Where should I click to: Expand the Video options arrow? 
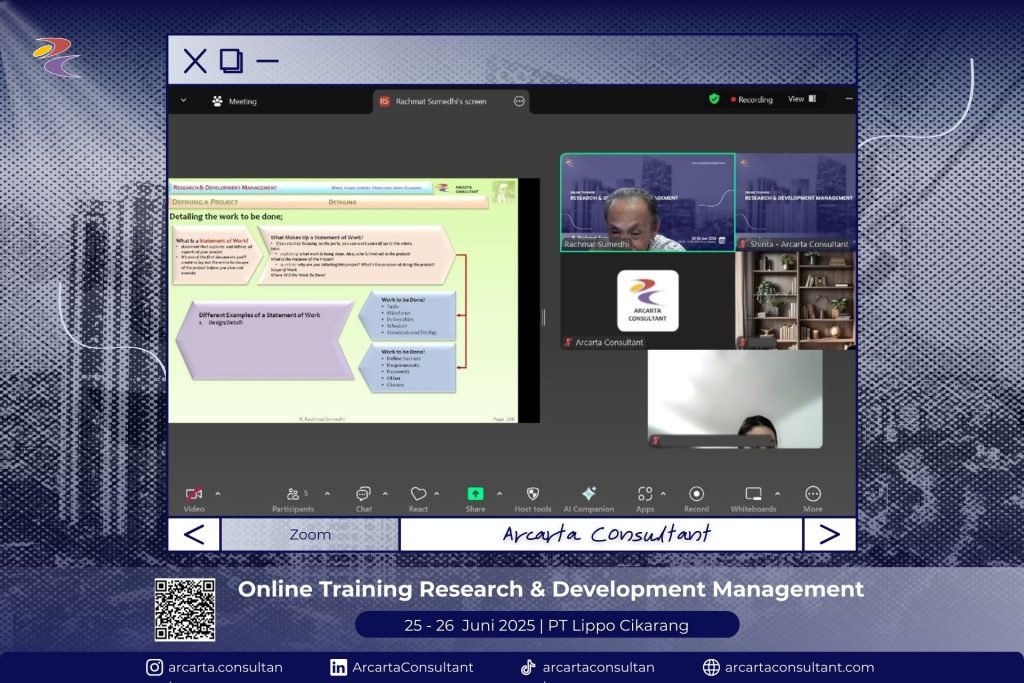218,493
